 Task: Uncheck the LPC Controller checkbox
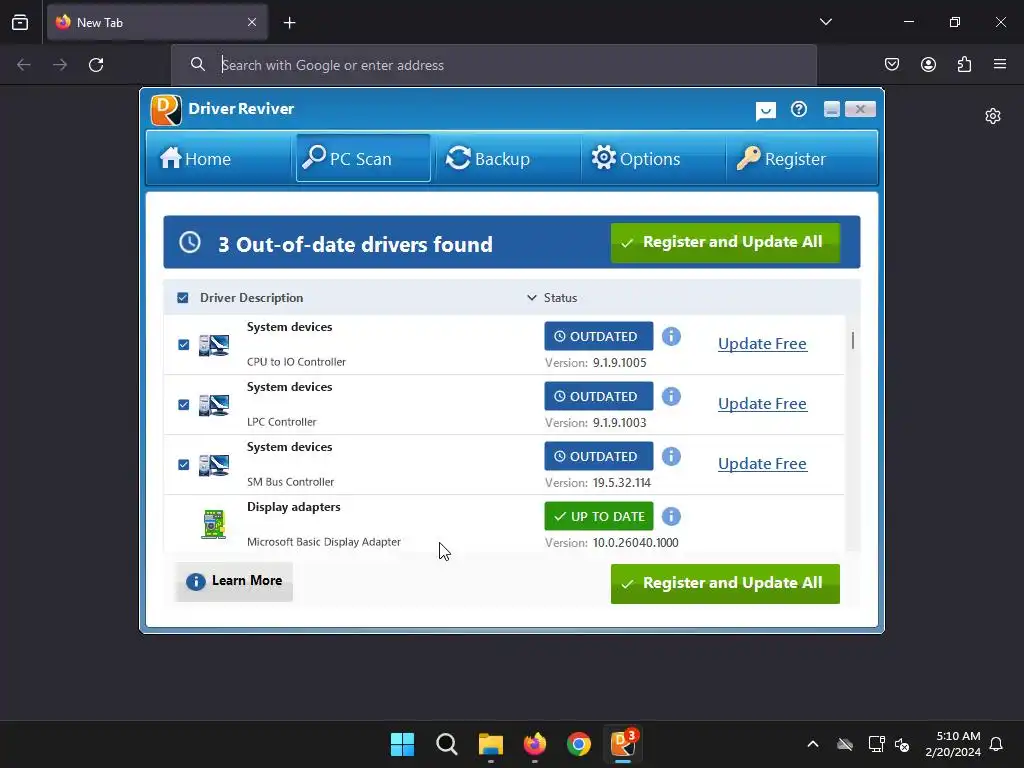click(x=184, y=405)
